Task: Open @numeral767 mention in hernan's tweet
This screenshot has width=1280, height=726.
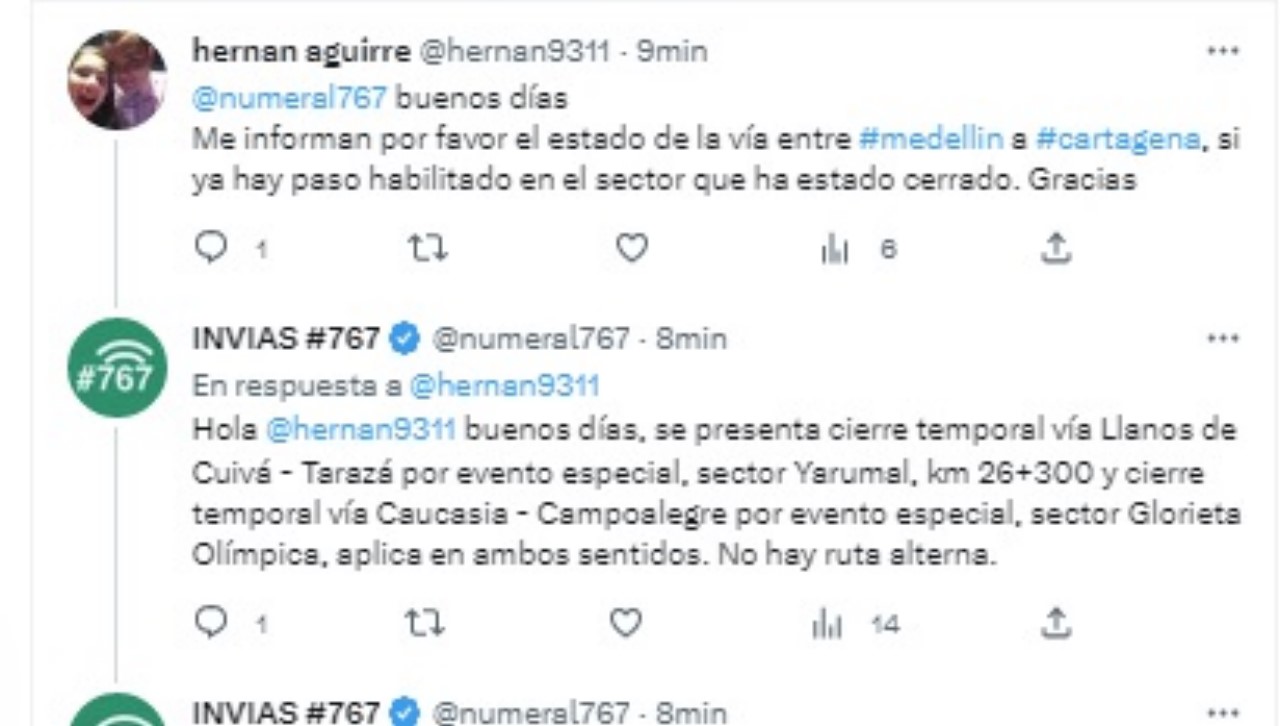Action: click(x=289, y=98)
